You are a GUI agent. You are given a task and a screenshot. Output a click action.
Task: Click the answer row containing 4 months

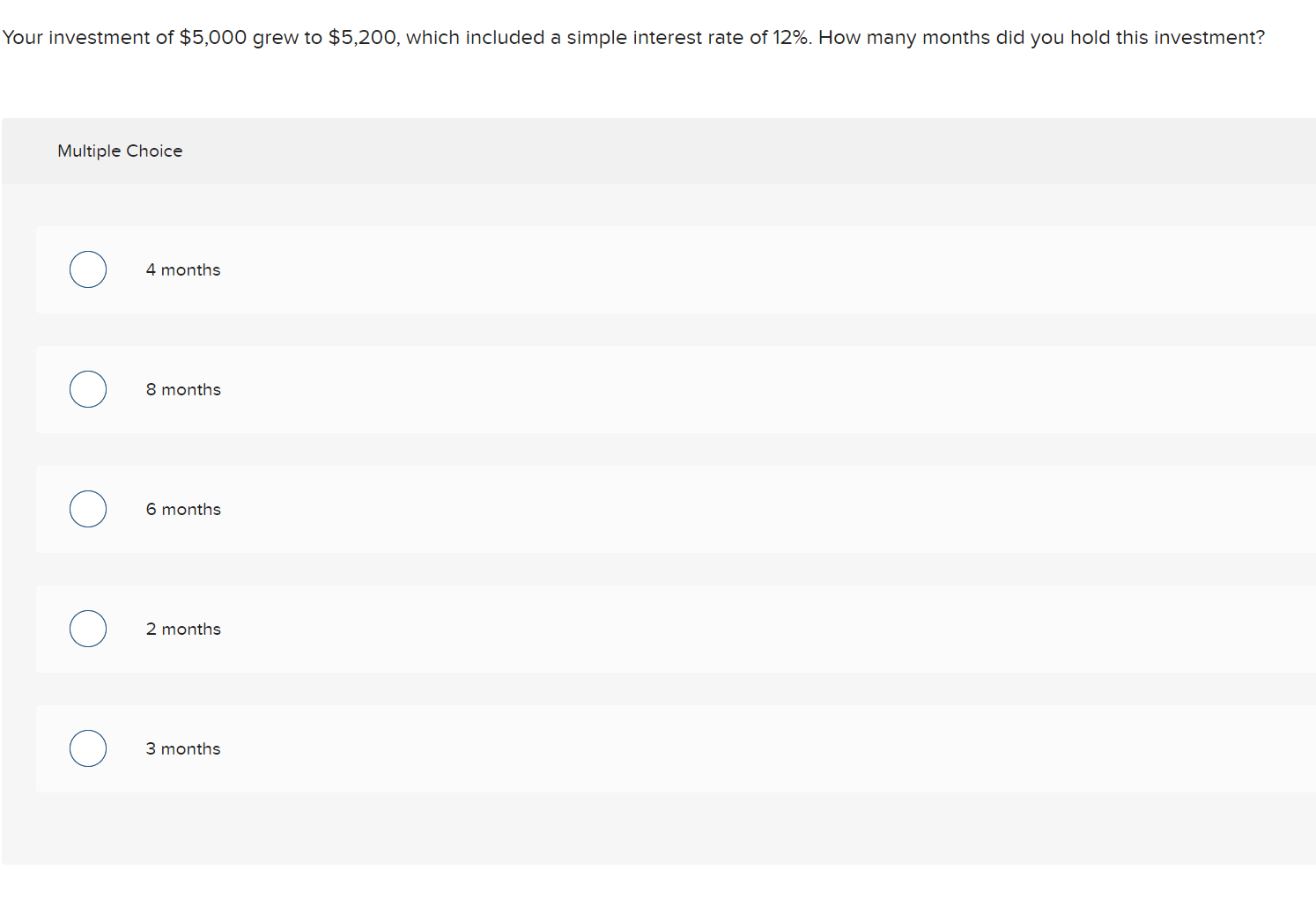click(x=676, y=269)
